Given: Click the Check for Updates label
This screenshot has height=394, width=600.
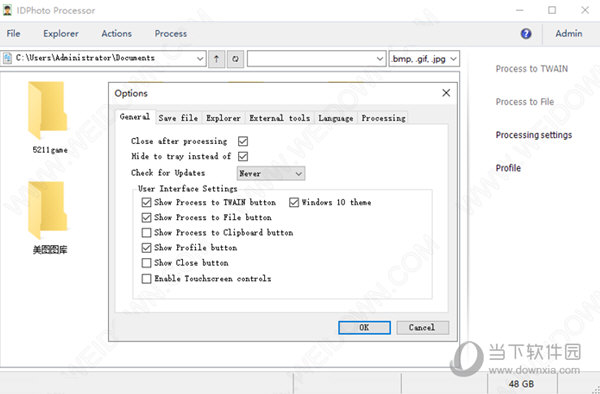Looking at the screenshot, I should tap(168, 173).
